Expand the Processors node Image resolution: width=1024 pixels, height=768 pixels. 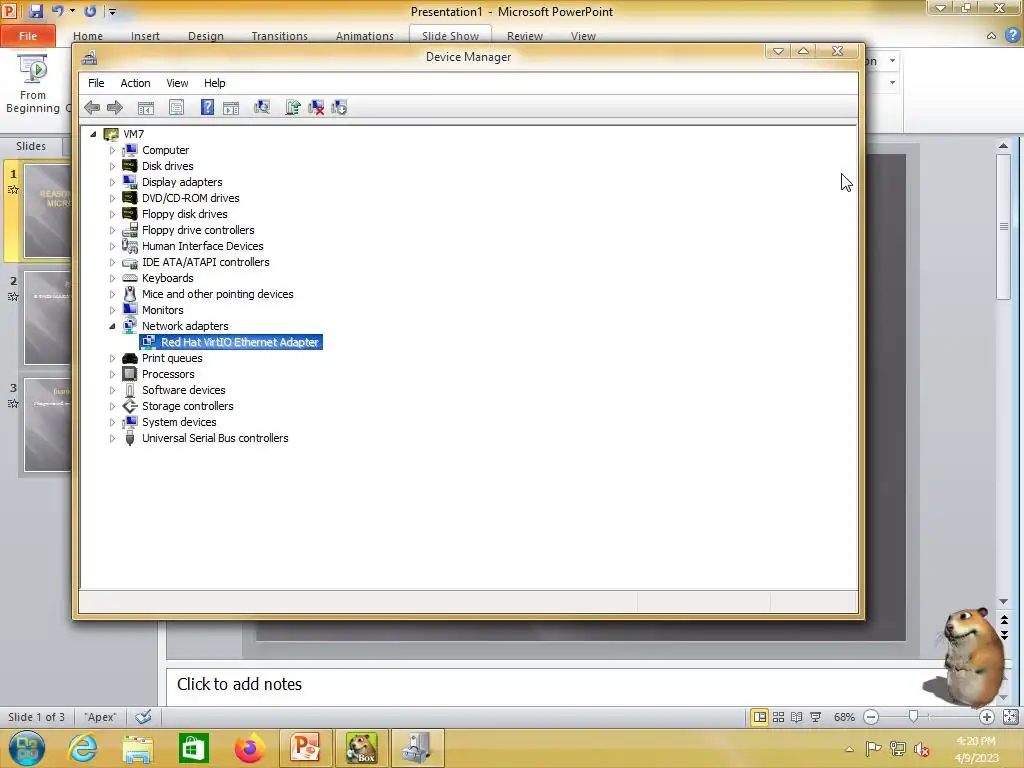pyautogui.click(x=112, y=374)
